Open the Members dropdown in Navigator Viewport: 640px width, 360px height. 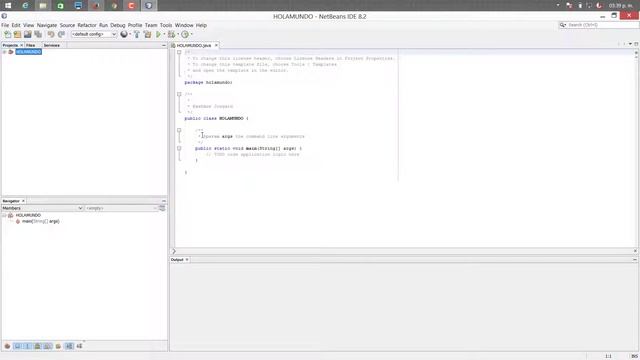(42, 208)
